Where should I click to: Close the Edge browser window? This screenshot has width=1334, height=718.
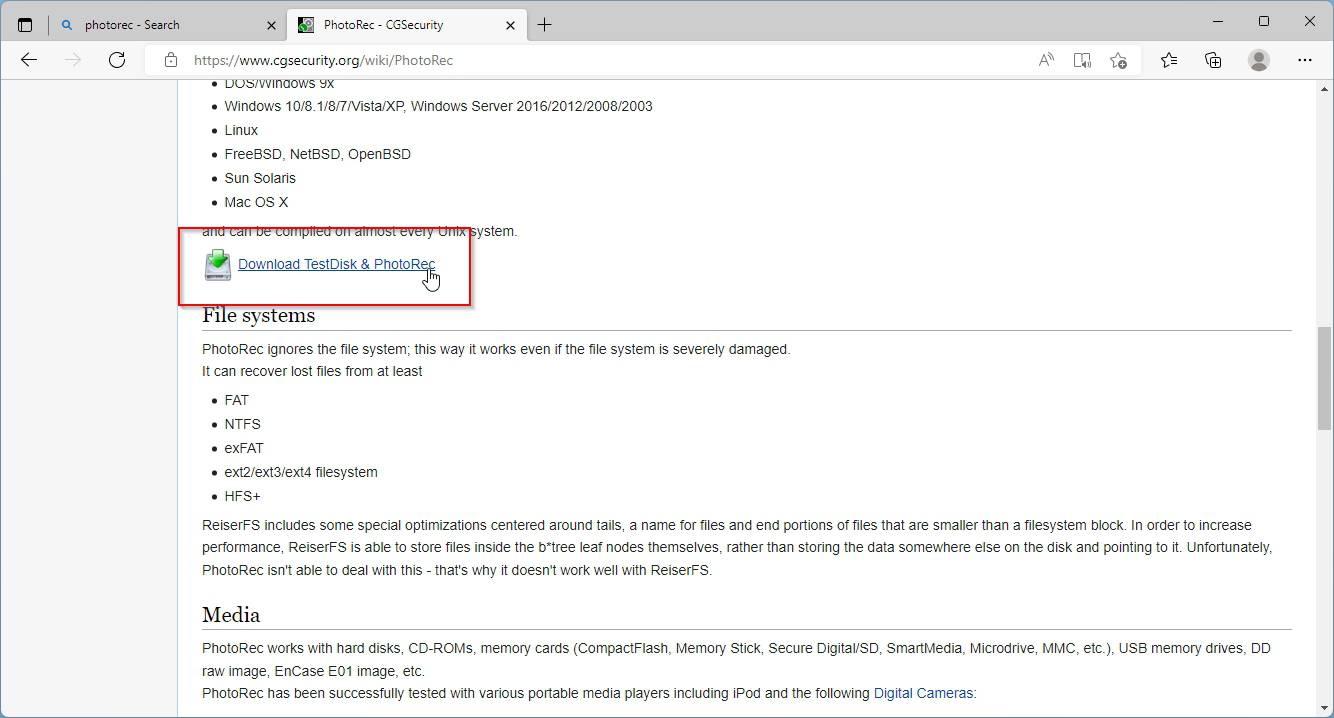1310,21
